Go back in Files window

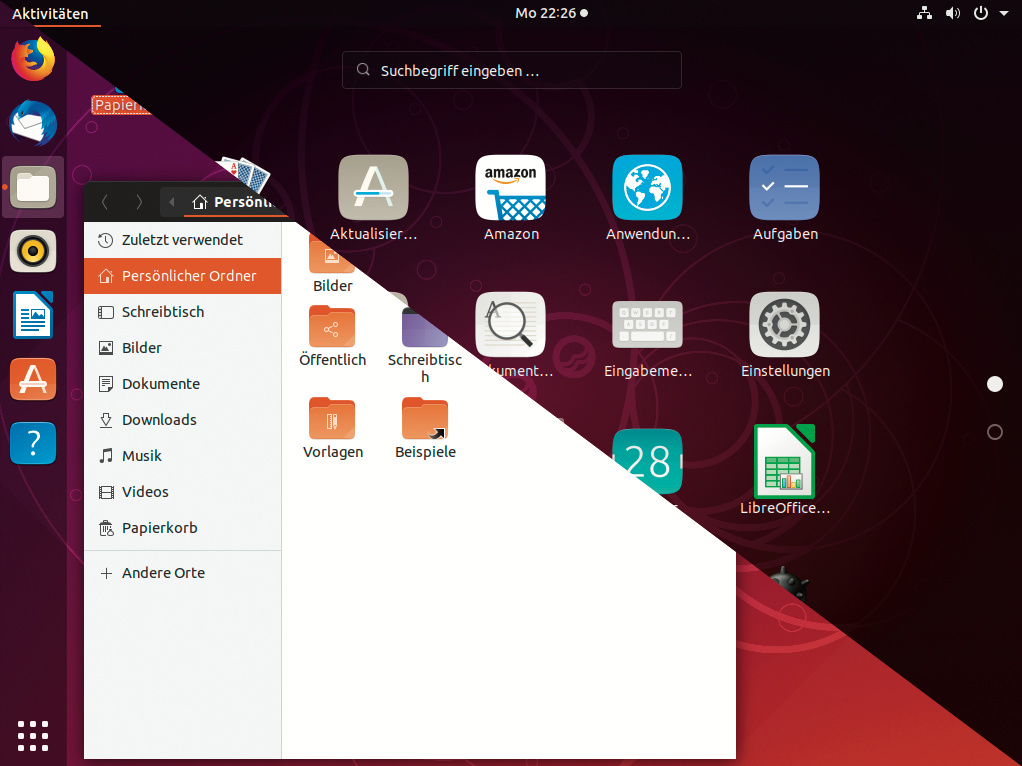[x=105, y=202]
